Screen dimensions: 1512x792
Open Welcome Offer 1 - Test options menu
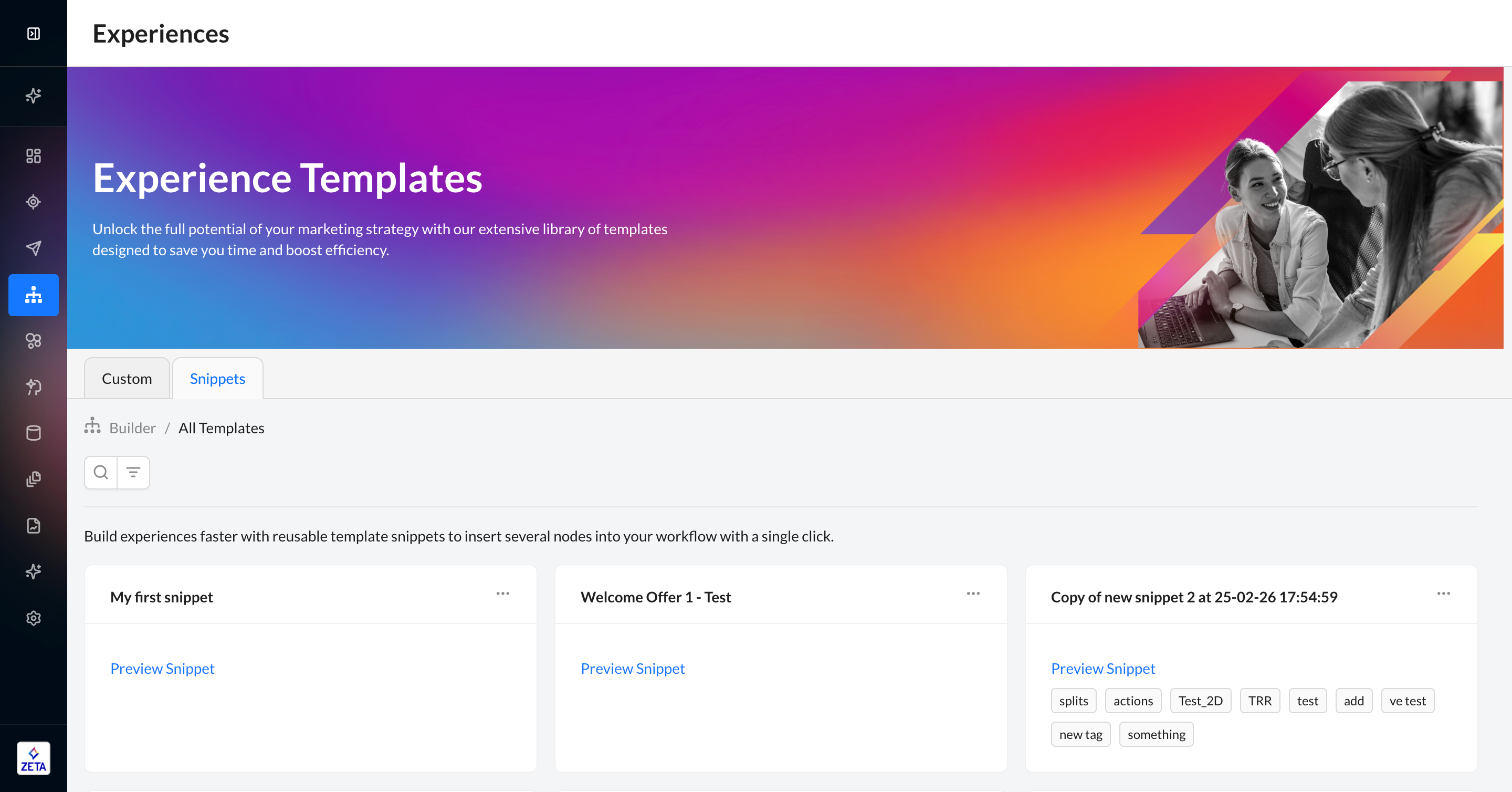tap(973, 593)
